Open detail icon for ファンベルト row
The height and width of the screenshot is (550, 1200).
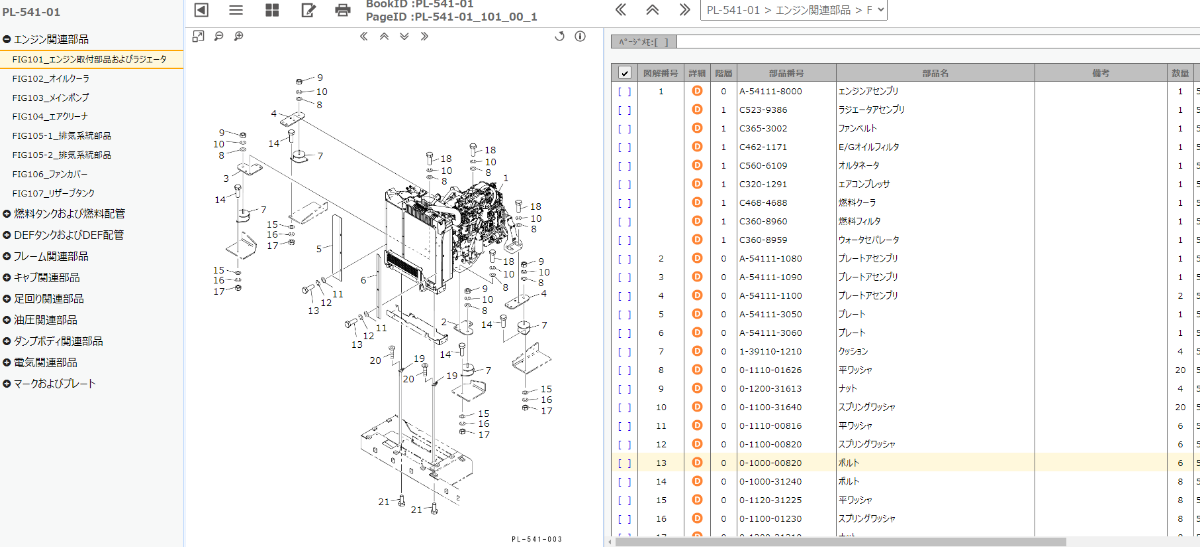click(697, 128)
